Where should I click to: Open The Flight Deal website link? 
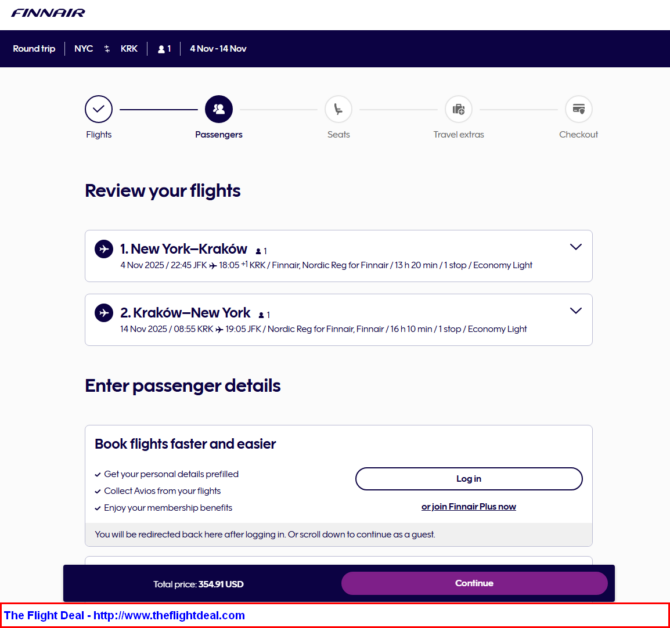point(124,615)
